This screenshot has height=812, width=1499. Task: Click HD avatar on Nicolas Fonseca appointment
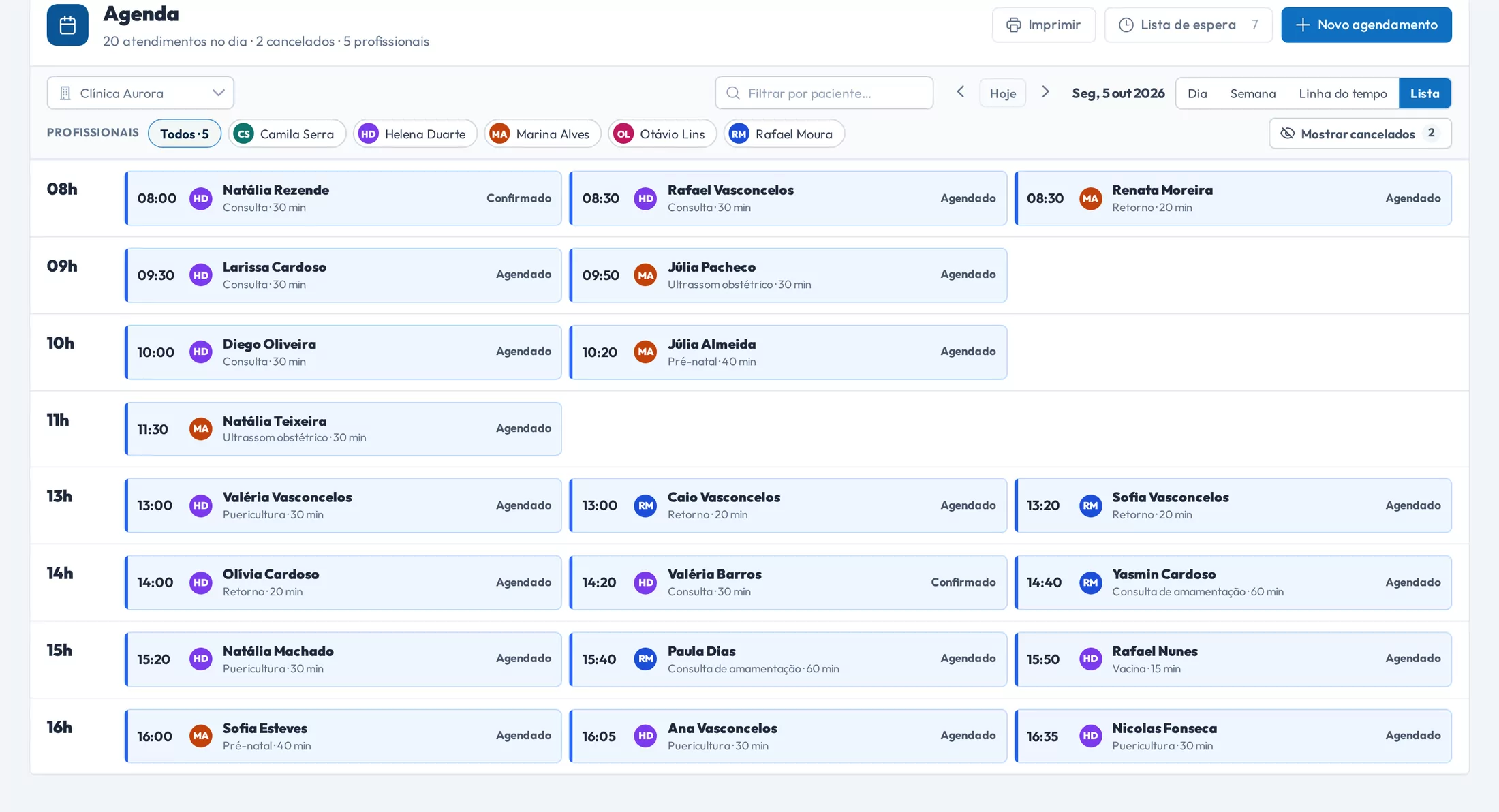click(1090, 736)
